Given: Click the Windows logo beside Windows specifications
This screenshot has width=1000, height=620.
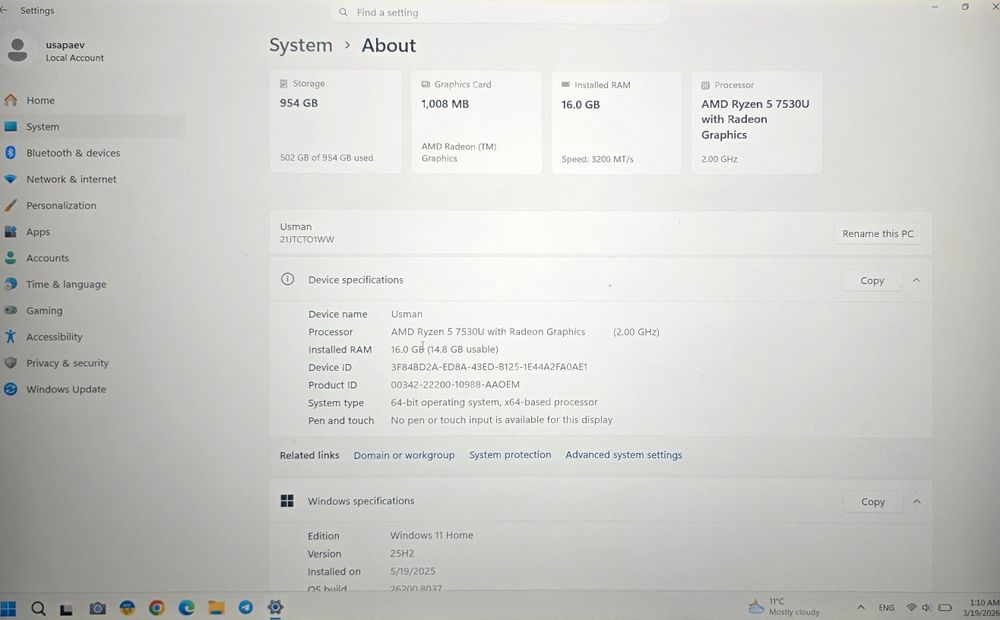Looking at the screenshot, I should point(287,501).
